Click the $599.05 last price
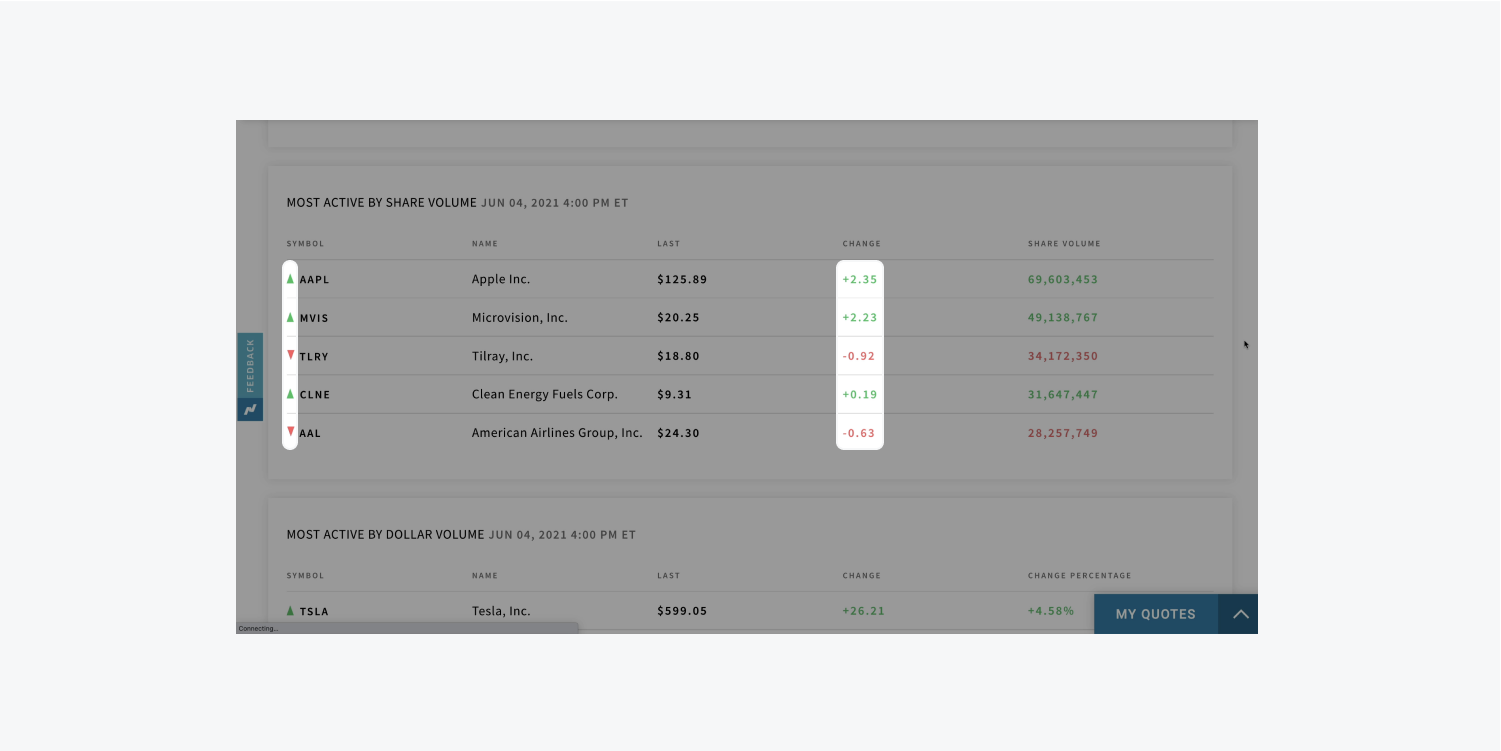The height and width of the screenshot is (751, 1501). point(682,611)
